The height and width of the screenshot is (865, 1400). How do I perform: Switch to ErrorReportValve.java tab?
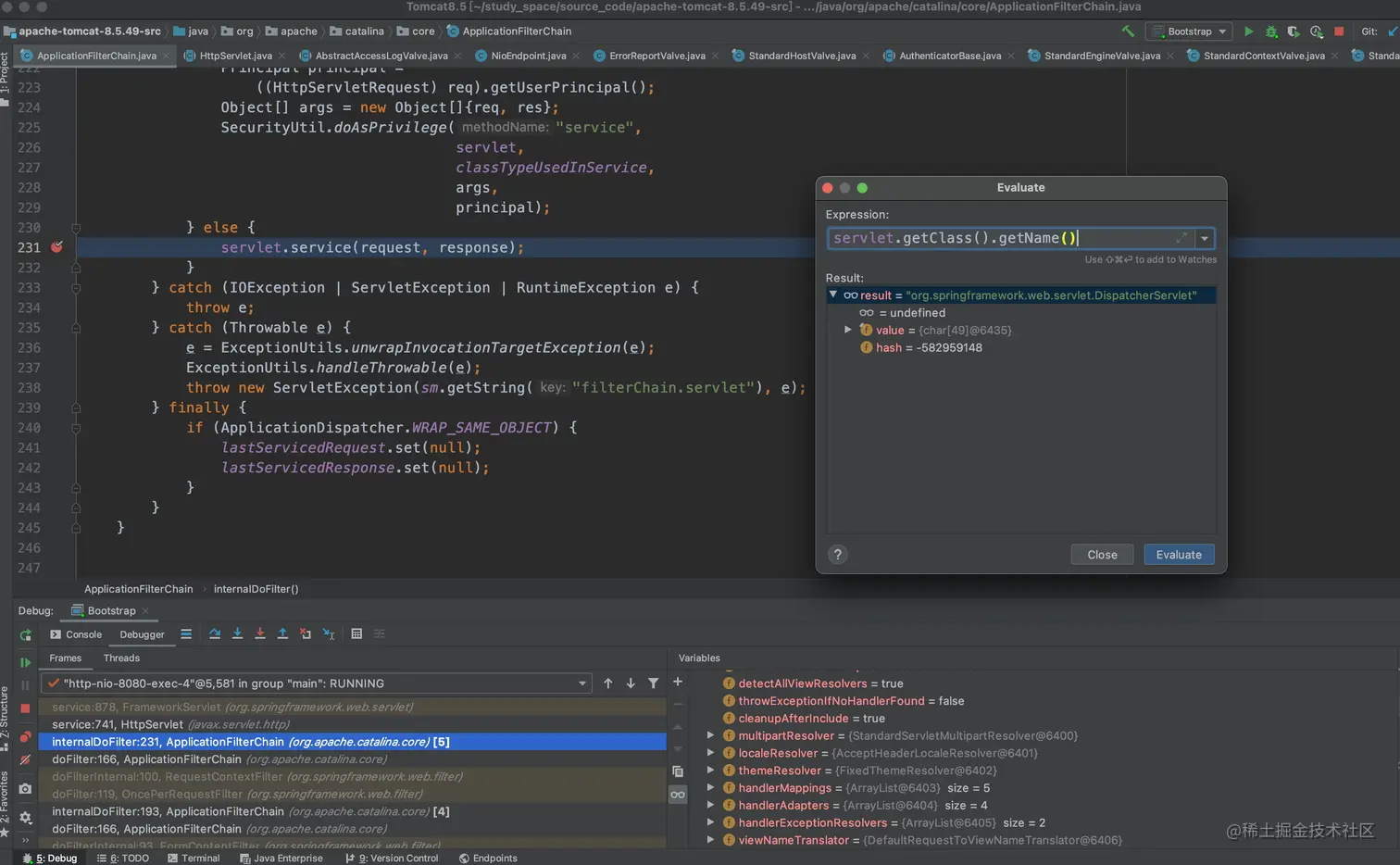tap(656, 56)
